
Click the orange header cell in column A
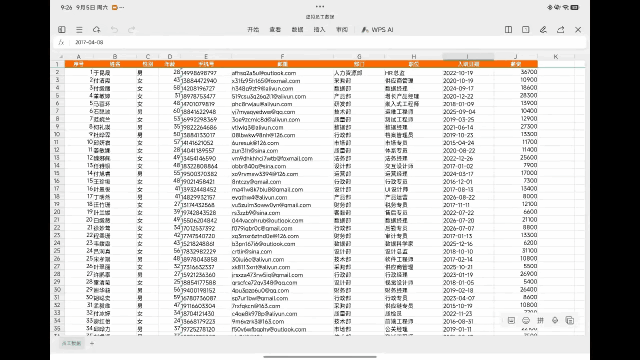coord(78,64)
